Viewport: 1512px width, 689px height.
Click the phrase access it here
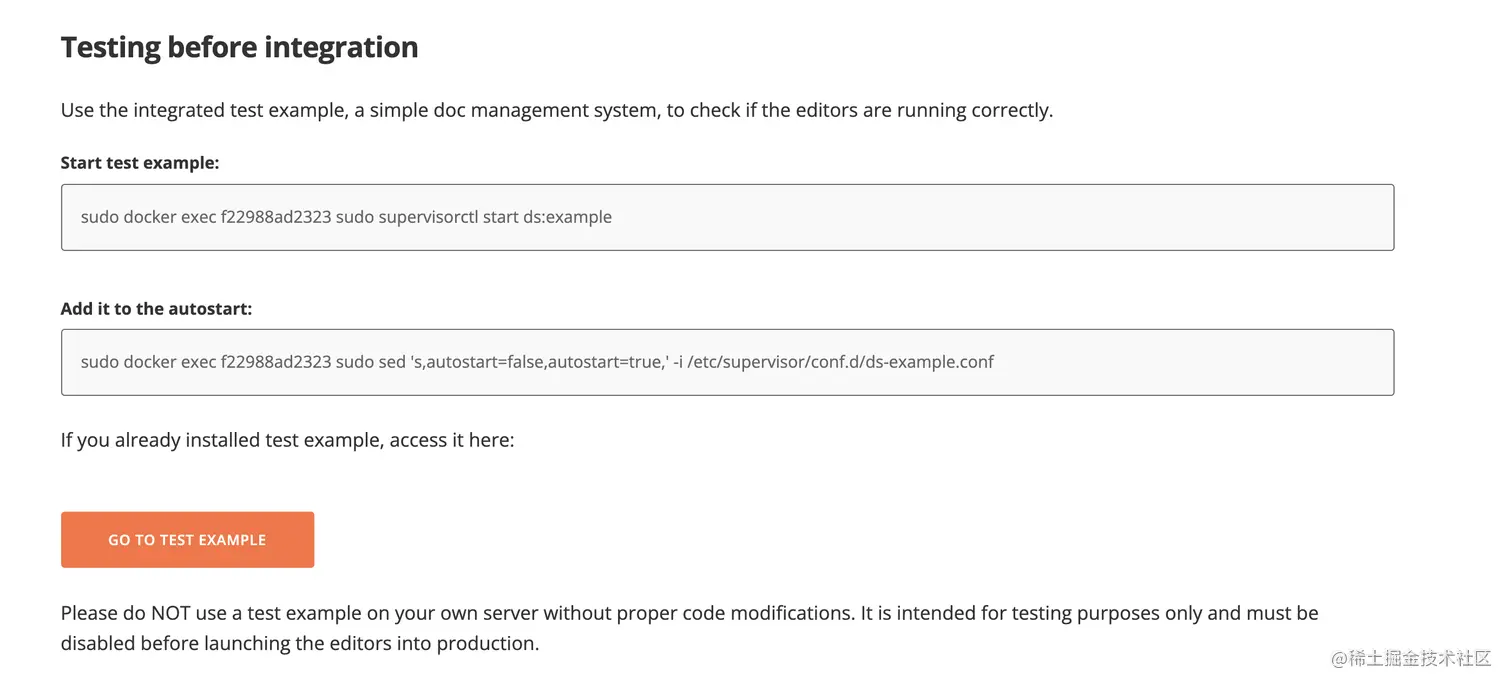tap(450, 439)
